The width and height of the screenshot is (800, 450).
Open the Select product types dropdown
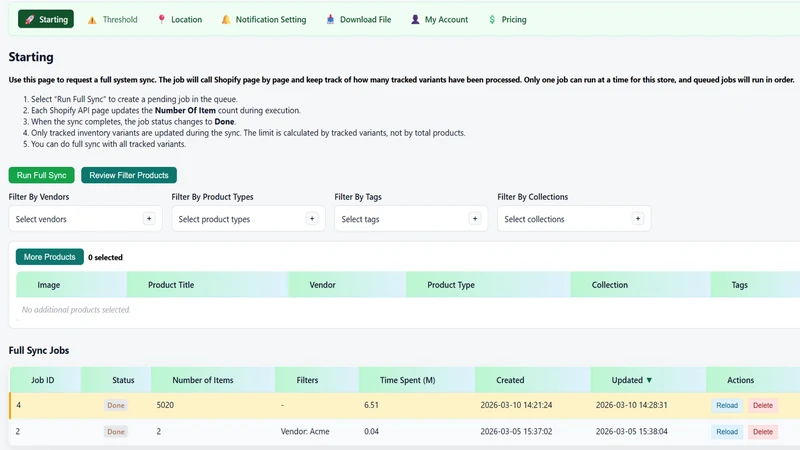(248, 219)
